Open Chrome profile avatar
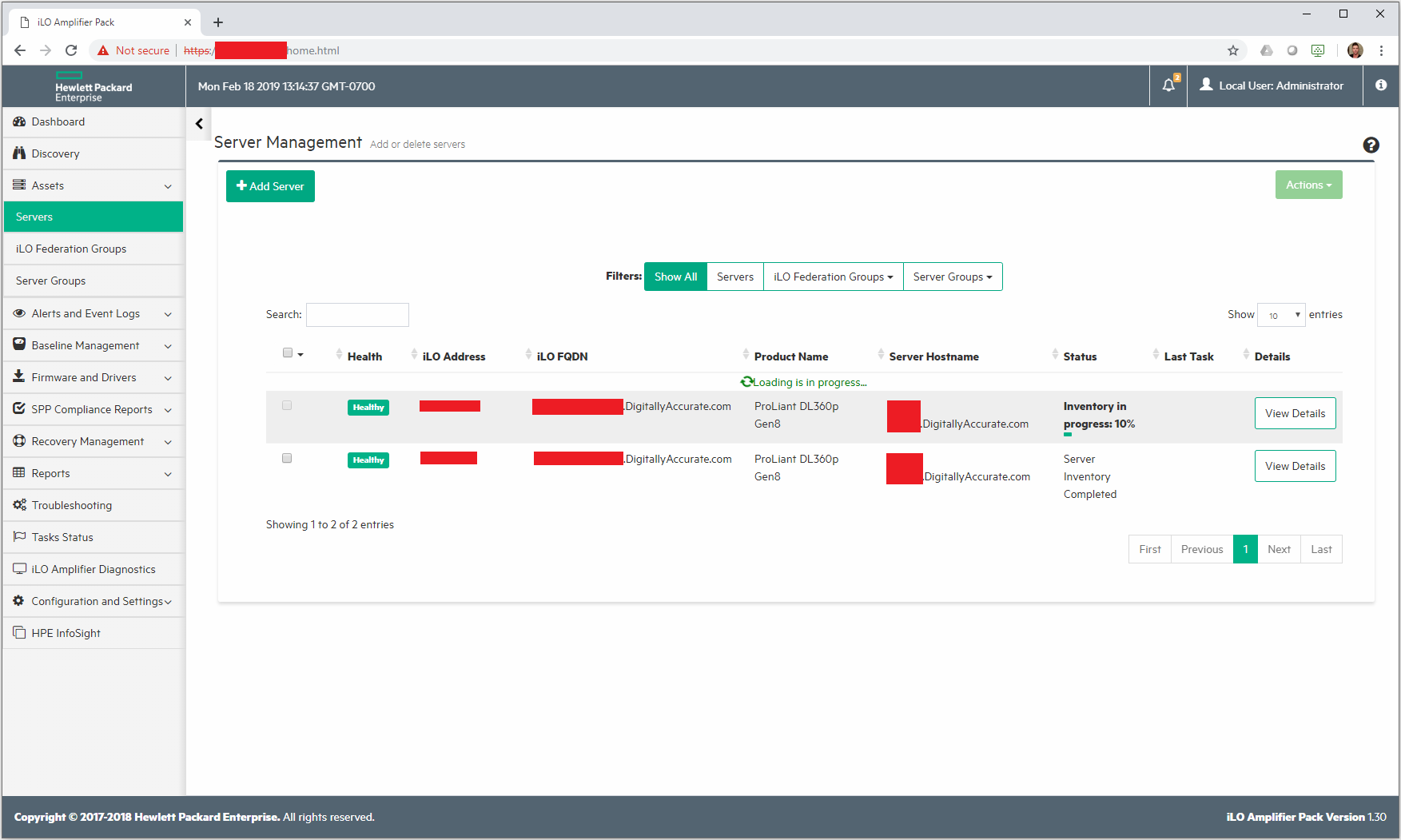Screen dimensions: 1401x840 coord(1355,50)
